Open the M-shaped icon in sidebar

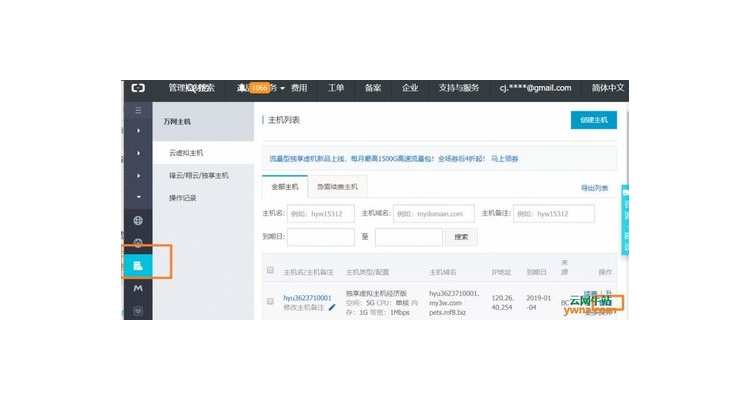tap(138, 288)
